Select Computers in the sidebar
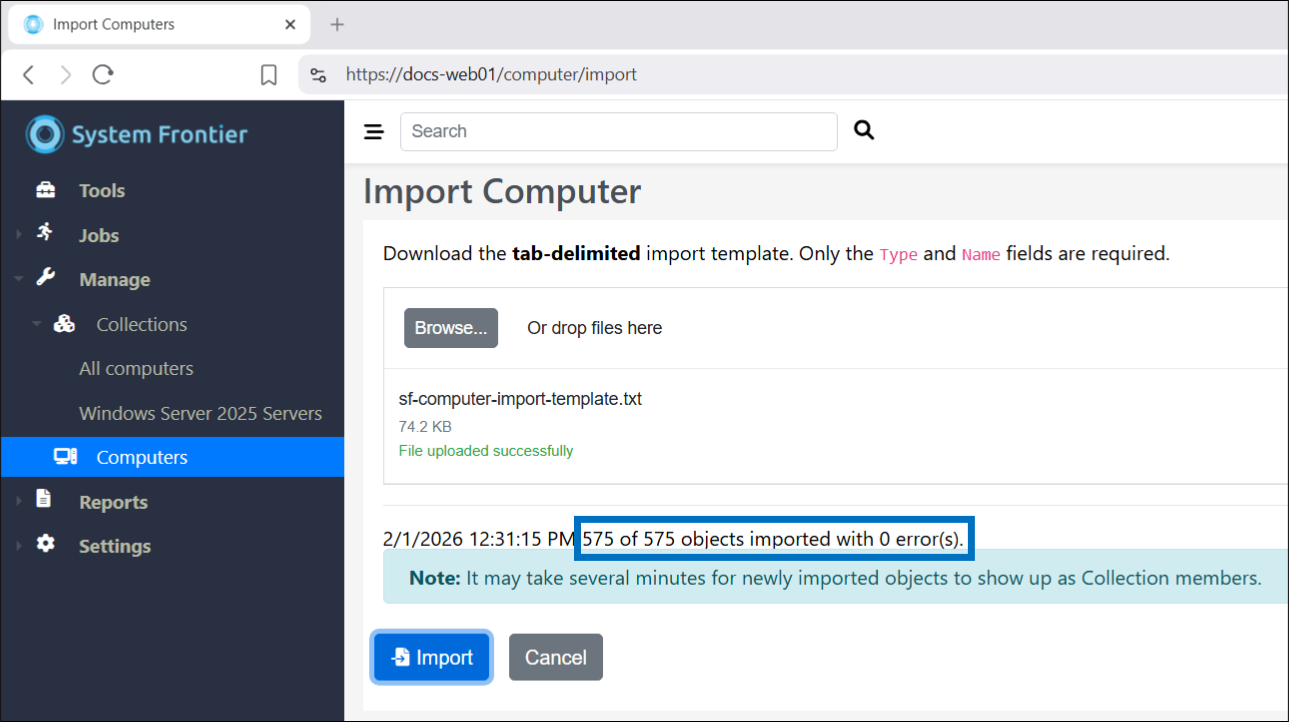Viewport: 1289px width, 722px height. click(x=141, y=458)
